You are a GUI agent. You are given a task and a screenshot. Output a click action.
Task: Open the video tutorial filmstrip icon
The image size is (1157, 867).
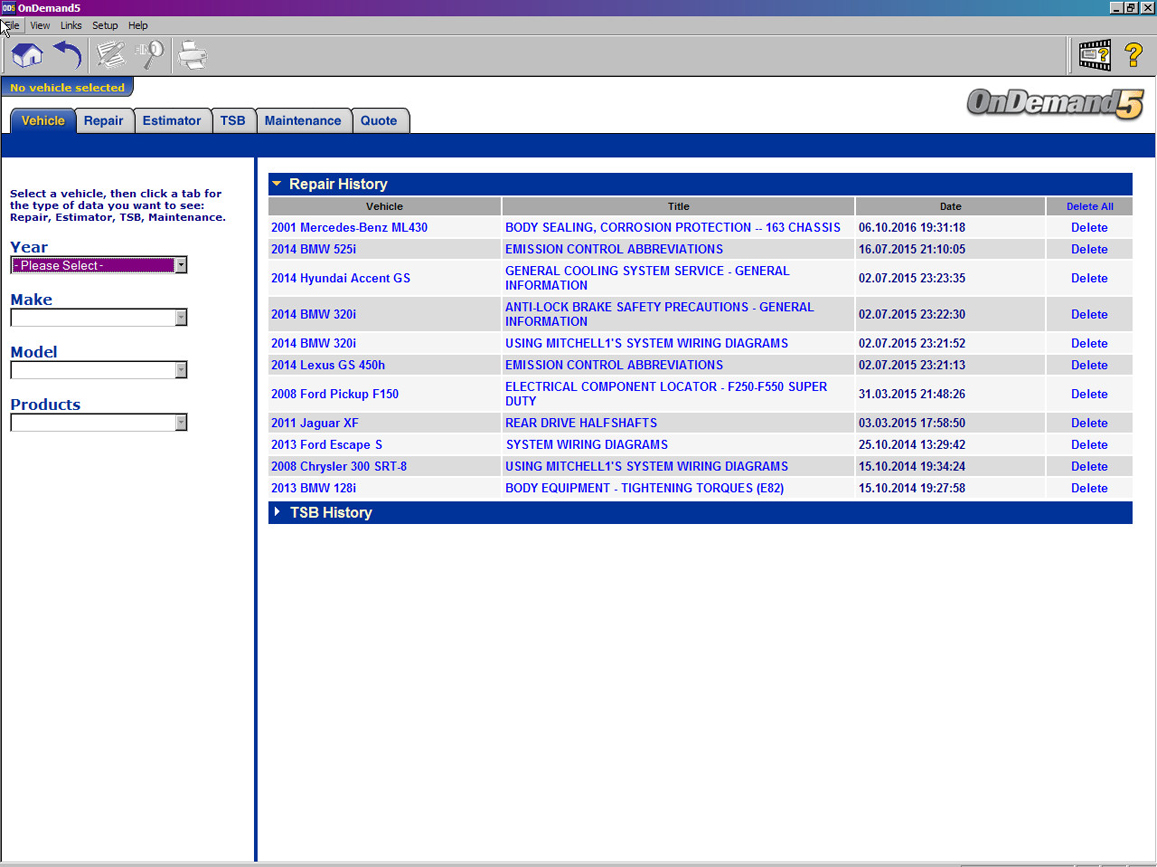point(1094,56)
